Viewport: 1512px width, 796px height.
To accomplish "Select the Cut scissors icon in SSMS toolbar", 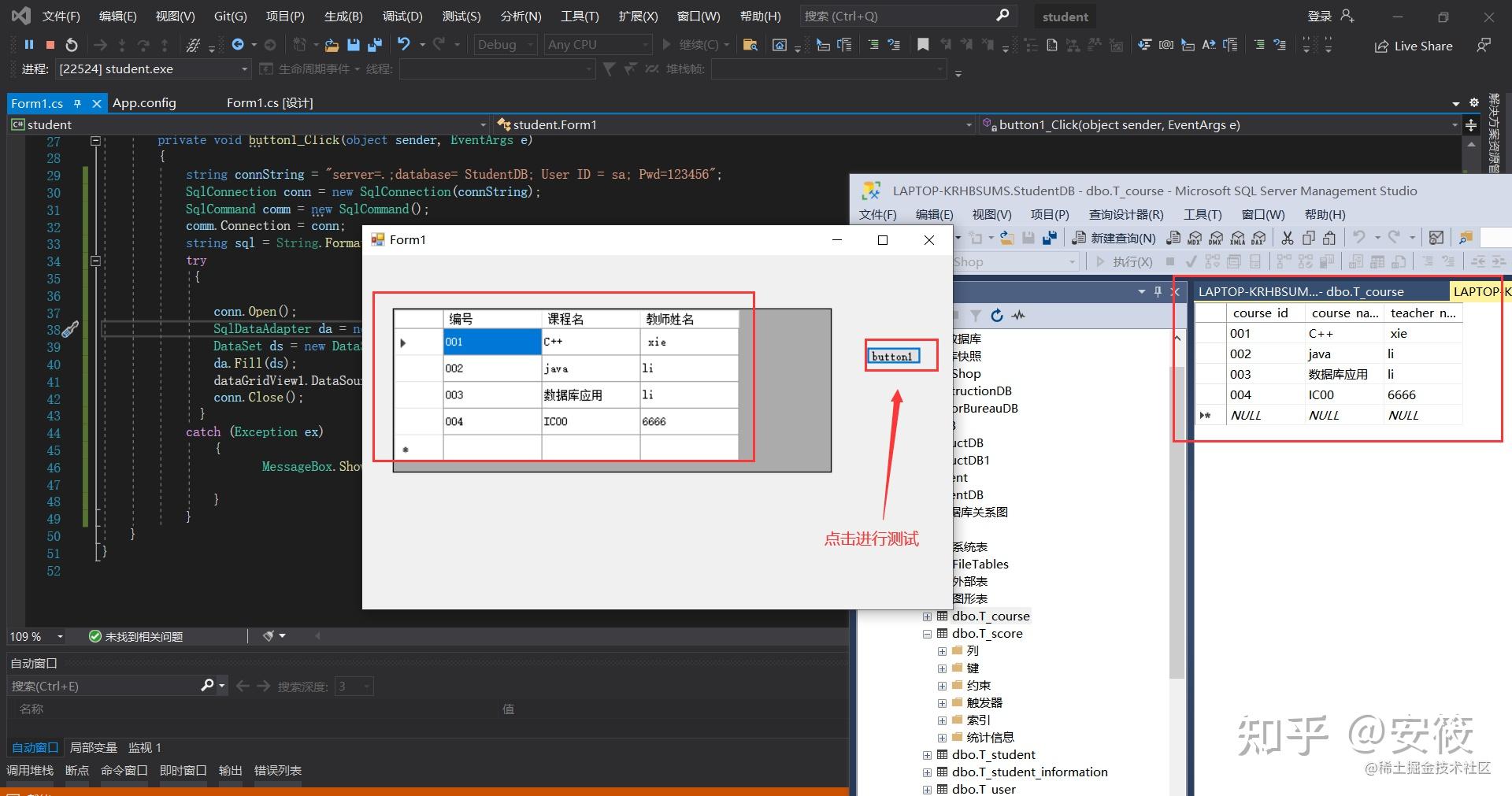I will pos(1288,238).
